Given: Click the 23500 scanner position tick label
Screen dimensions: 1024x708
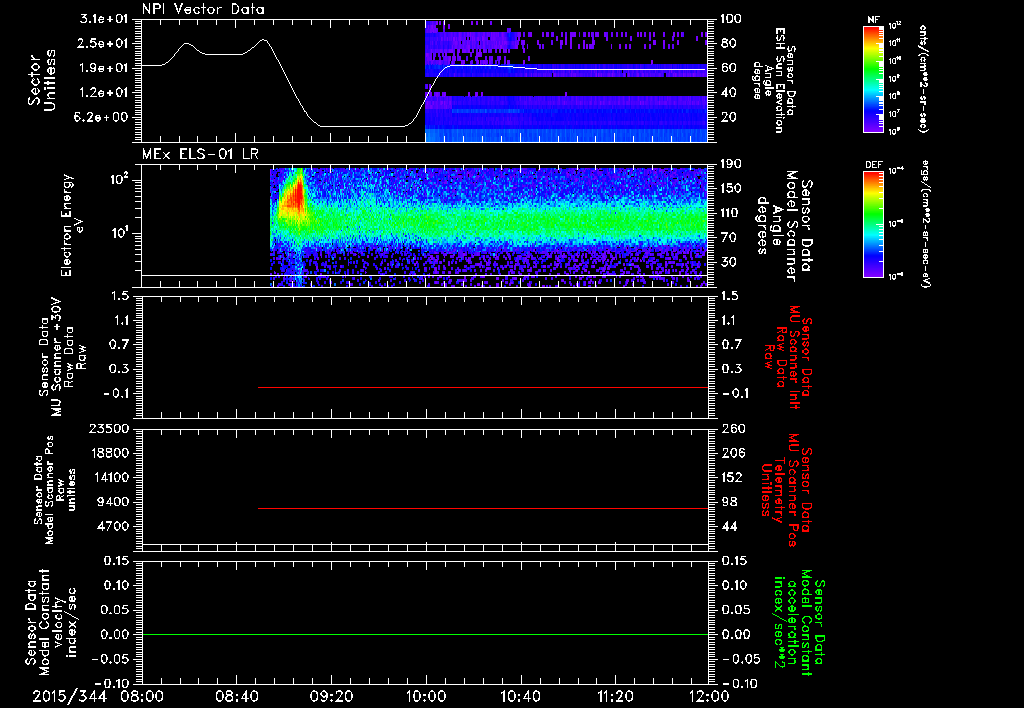Looking at the screenshot, I should 110,428.
